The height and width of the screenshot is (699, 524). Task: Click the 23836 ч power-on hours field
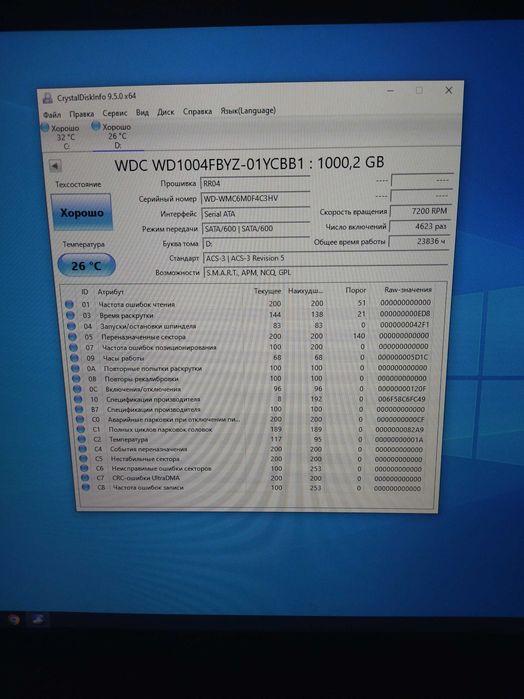click(419, 241)
